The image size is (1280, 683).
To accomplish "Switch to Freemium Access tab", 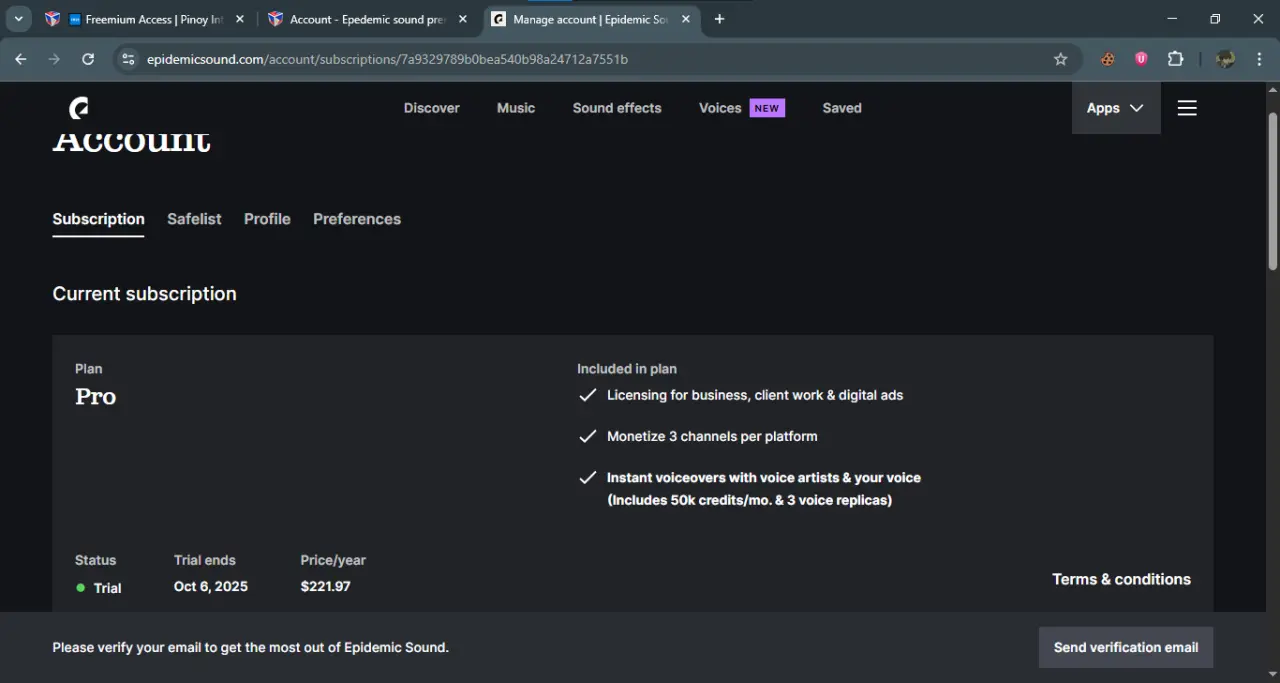I will click(x=144, y=19).
